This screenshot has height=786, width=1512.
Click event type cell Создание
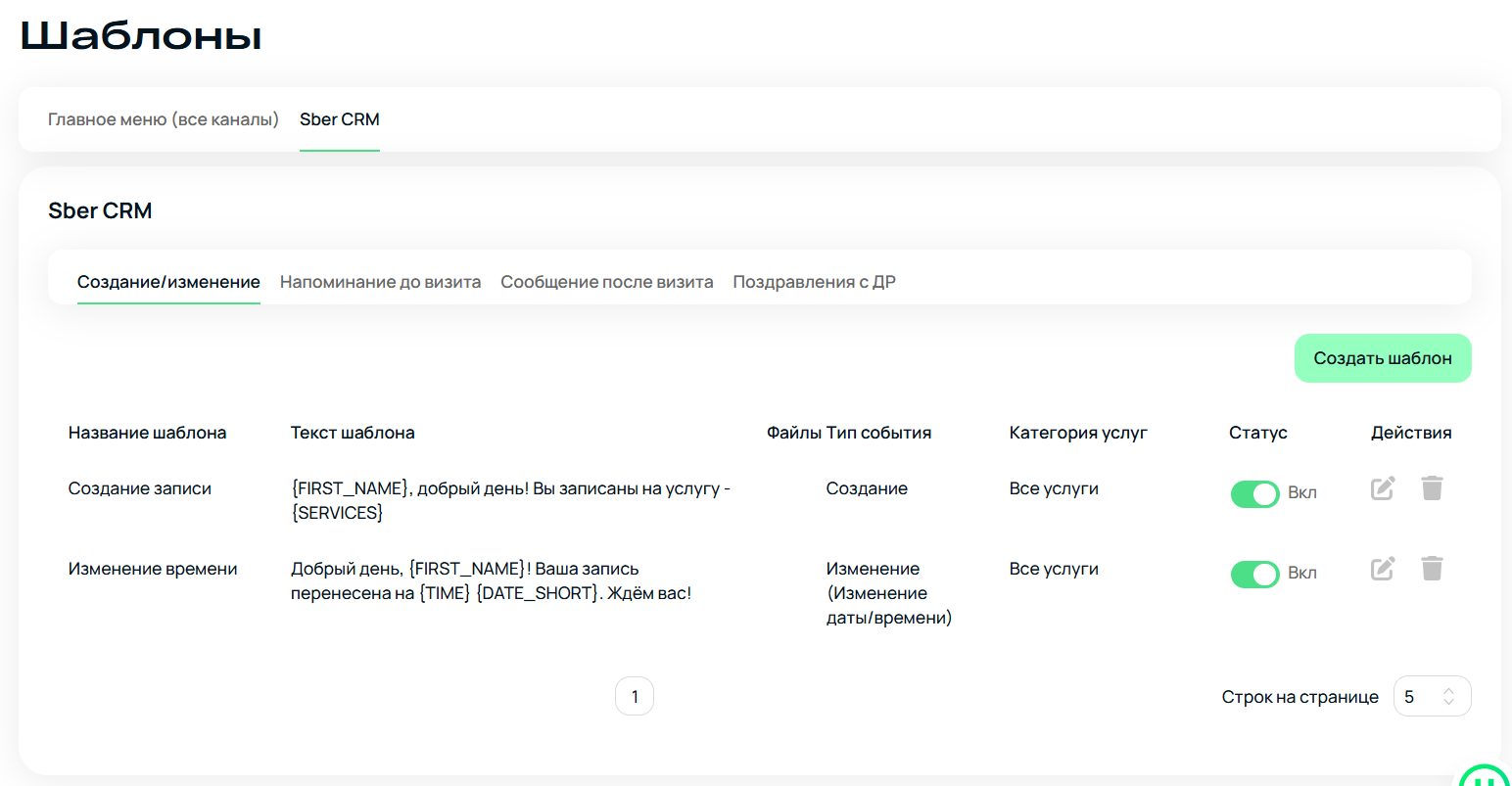[867, 488]
